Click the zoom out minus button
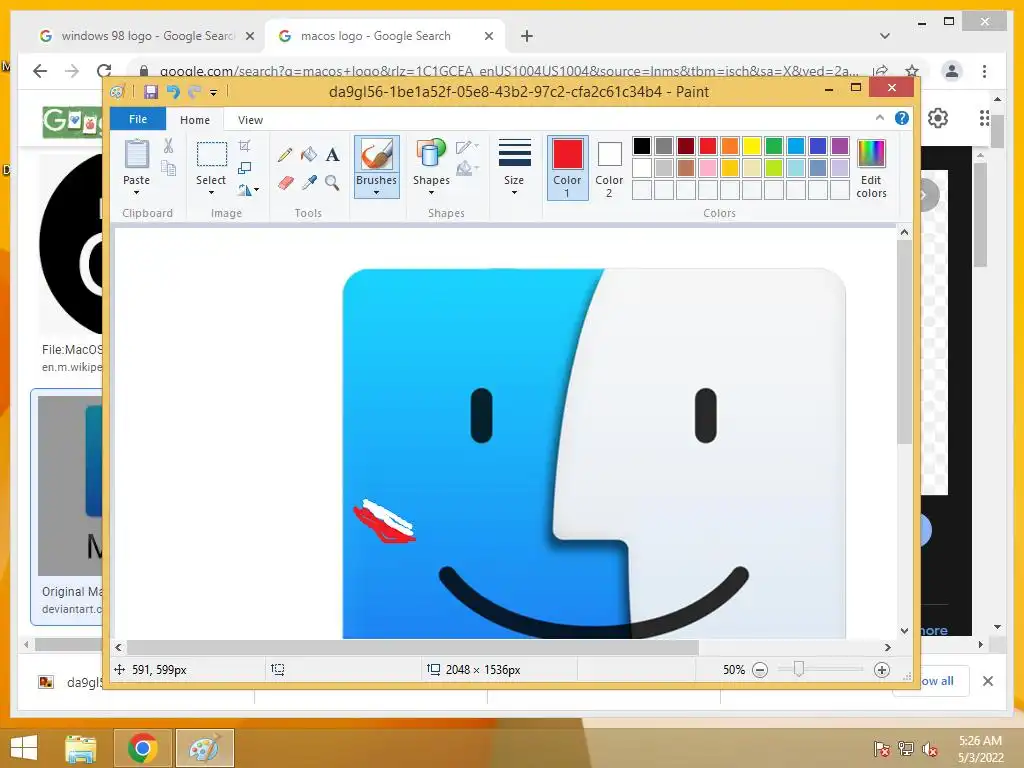The height and width of the screenshot is (768, 1024). [760, 670]
